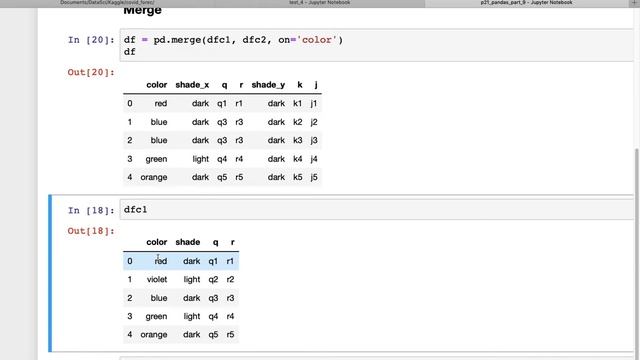Click row index 4 in the dfc1 table
640x360 pixels.
[x=130, y=335]
